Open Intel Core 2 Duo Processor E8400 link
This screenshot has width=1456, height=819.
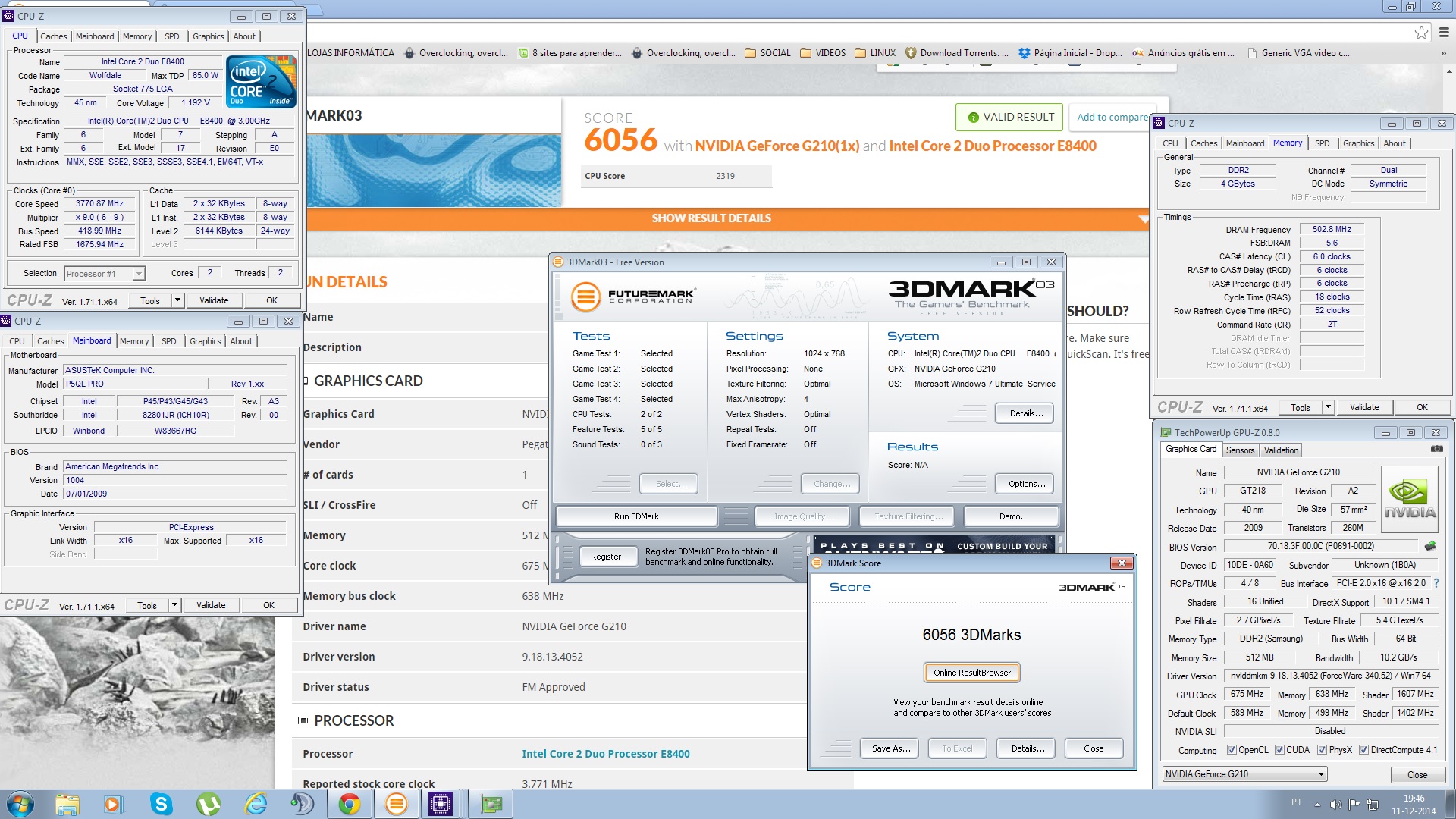605,754
